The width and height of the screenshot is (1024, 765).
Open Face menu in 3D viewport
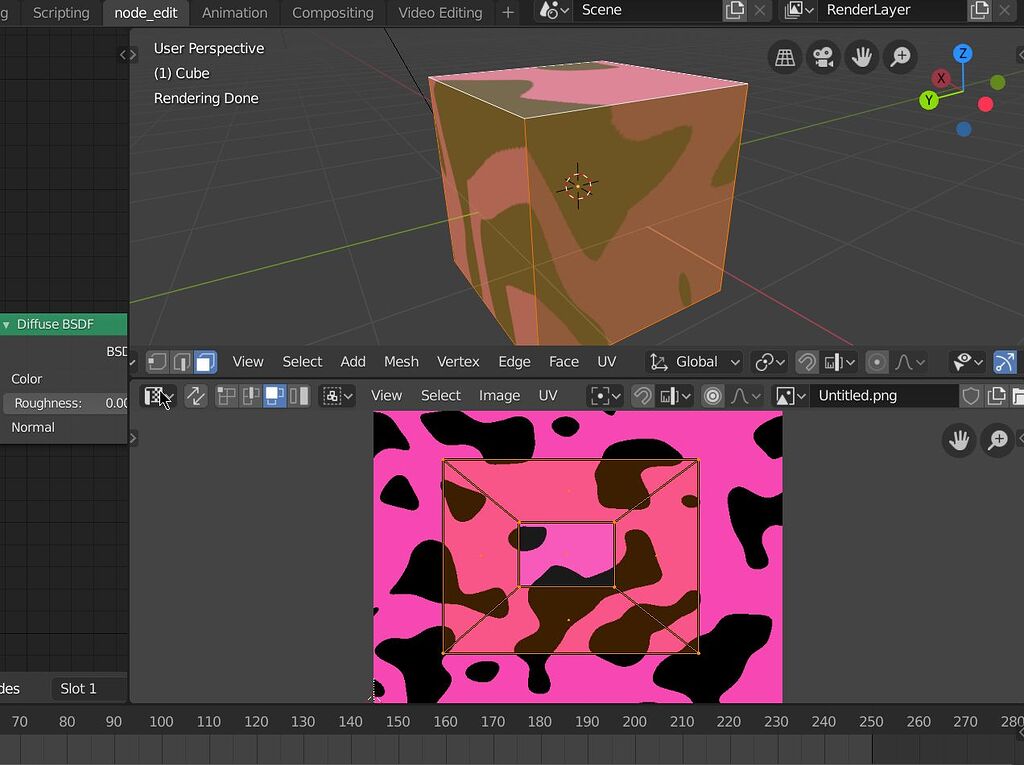(x=564, y=362)
